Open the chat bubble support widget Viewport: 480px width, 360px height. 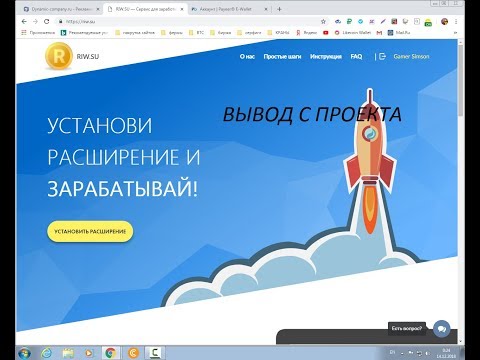tap(442, 329)
